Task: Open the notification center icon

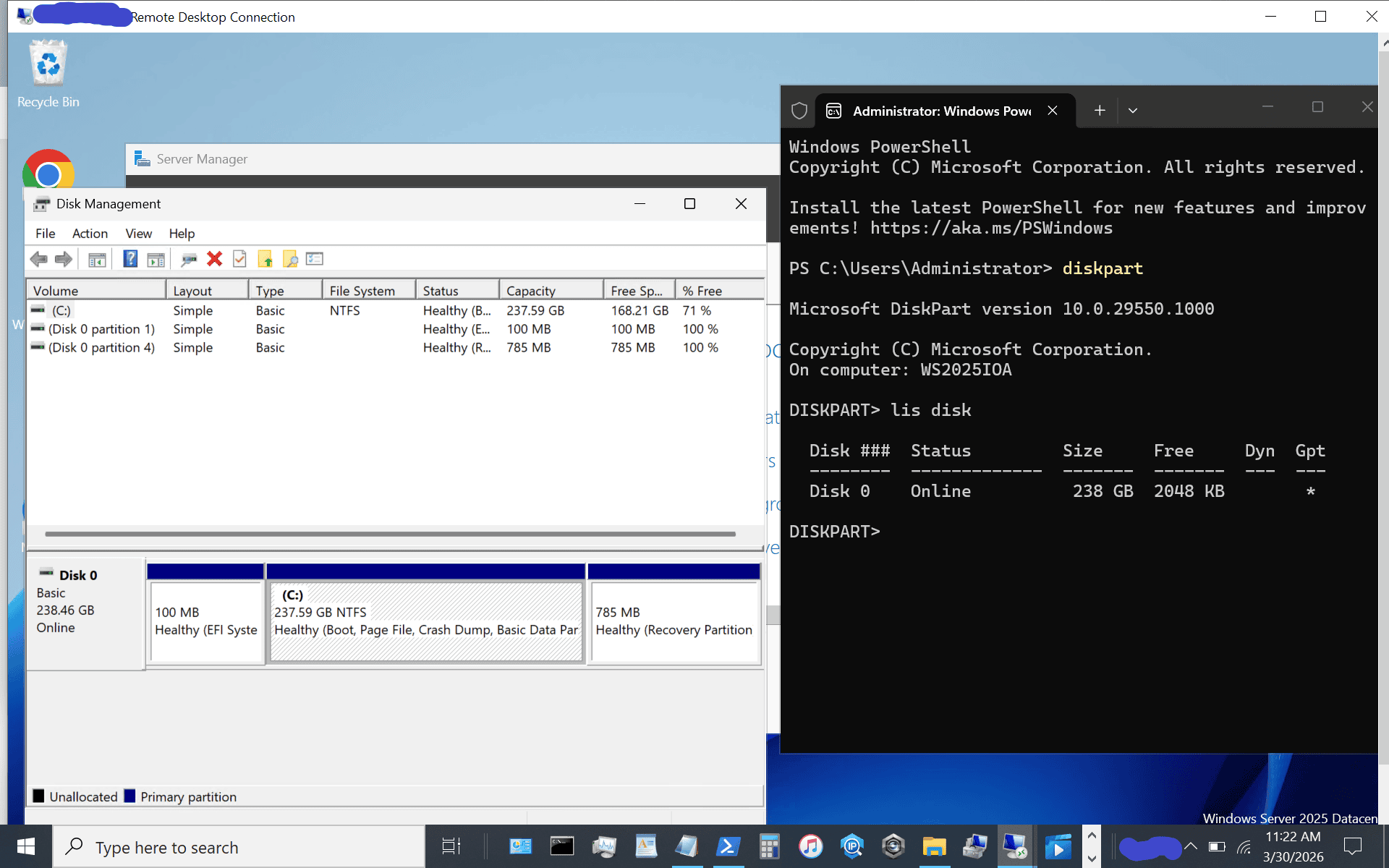Action: click(1352, 846)
